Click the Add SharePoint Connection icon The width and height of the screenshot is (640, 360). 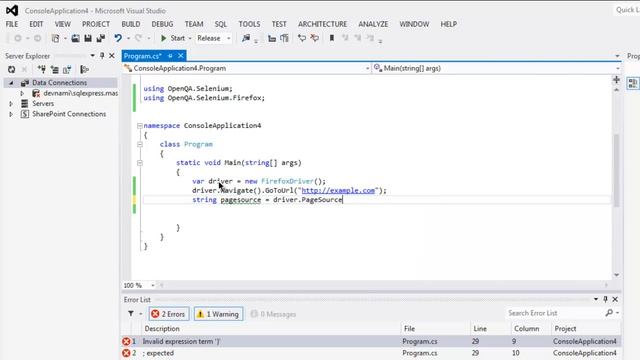[67, 69]
